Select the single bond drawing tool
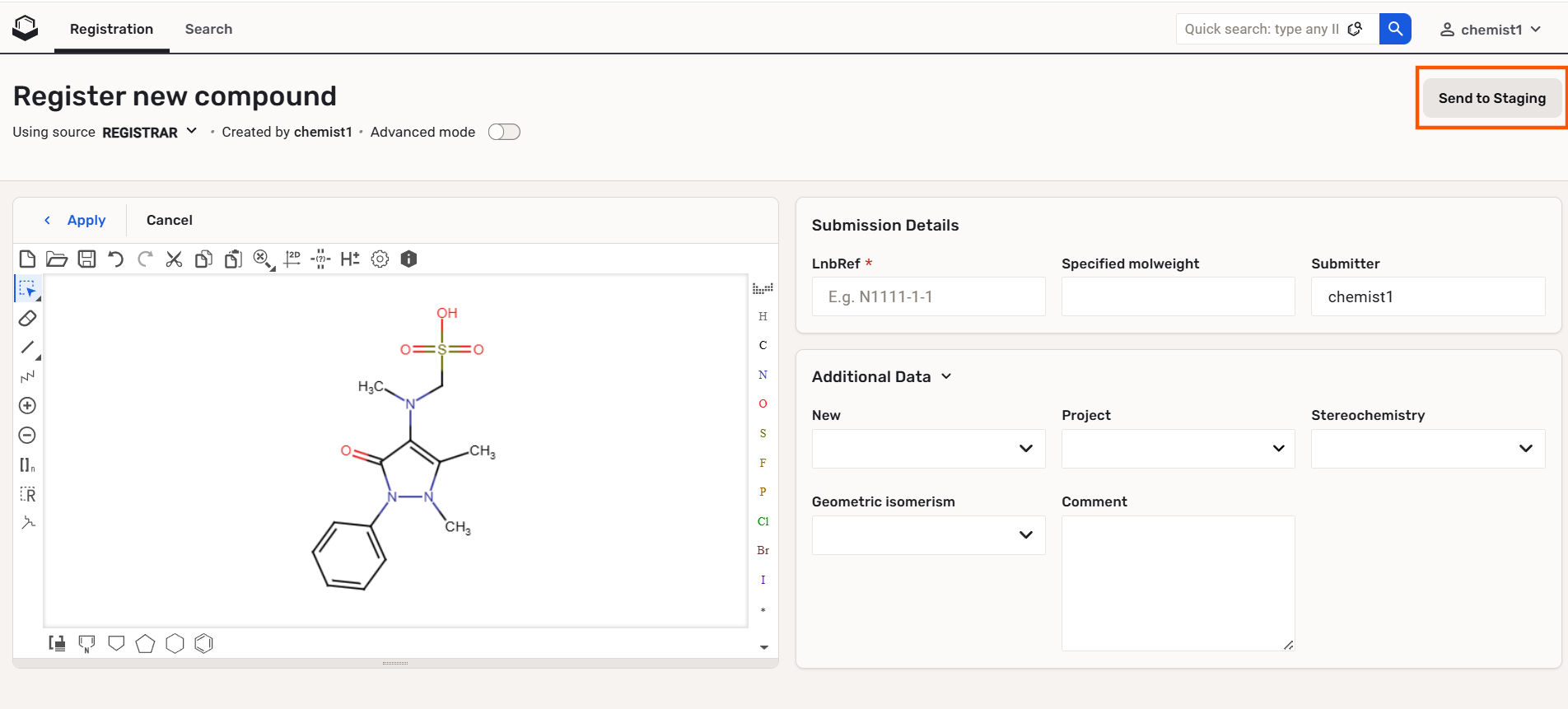1568x709 pixels. (x=27, y=348)
